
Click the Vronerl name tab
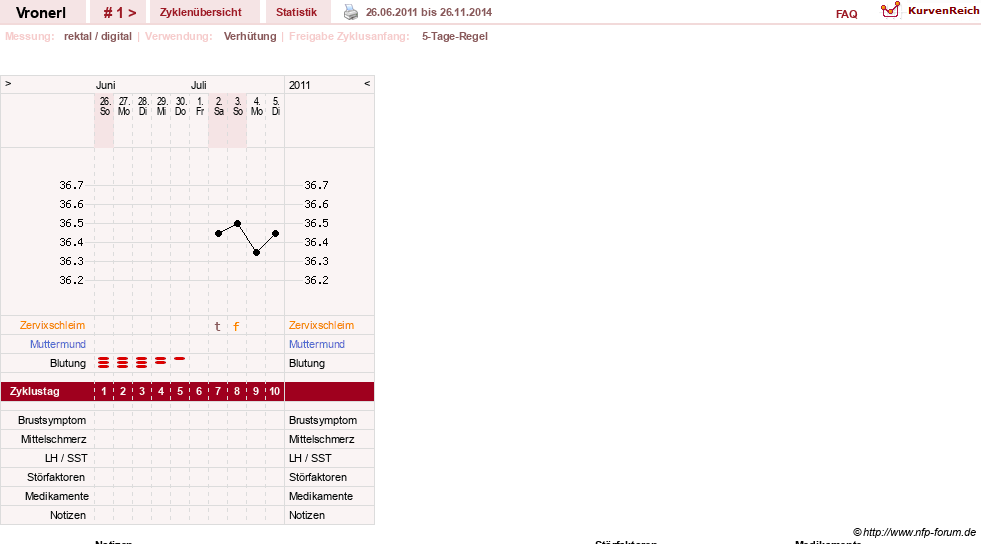coord(41,12)
